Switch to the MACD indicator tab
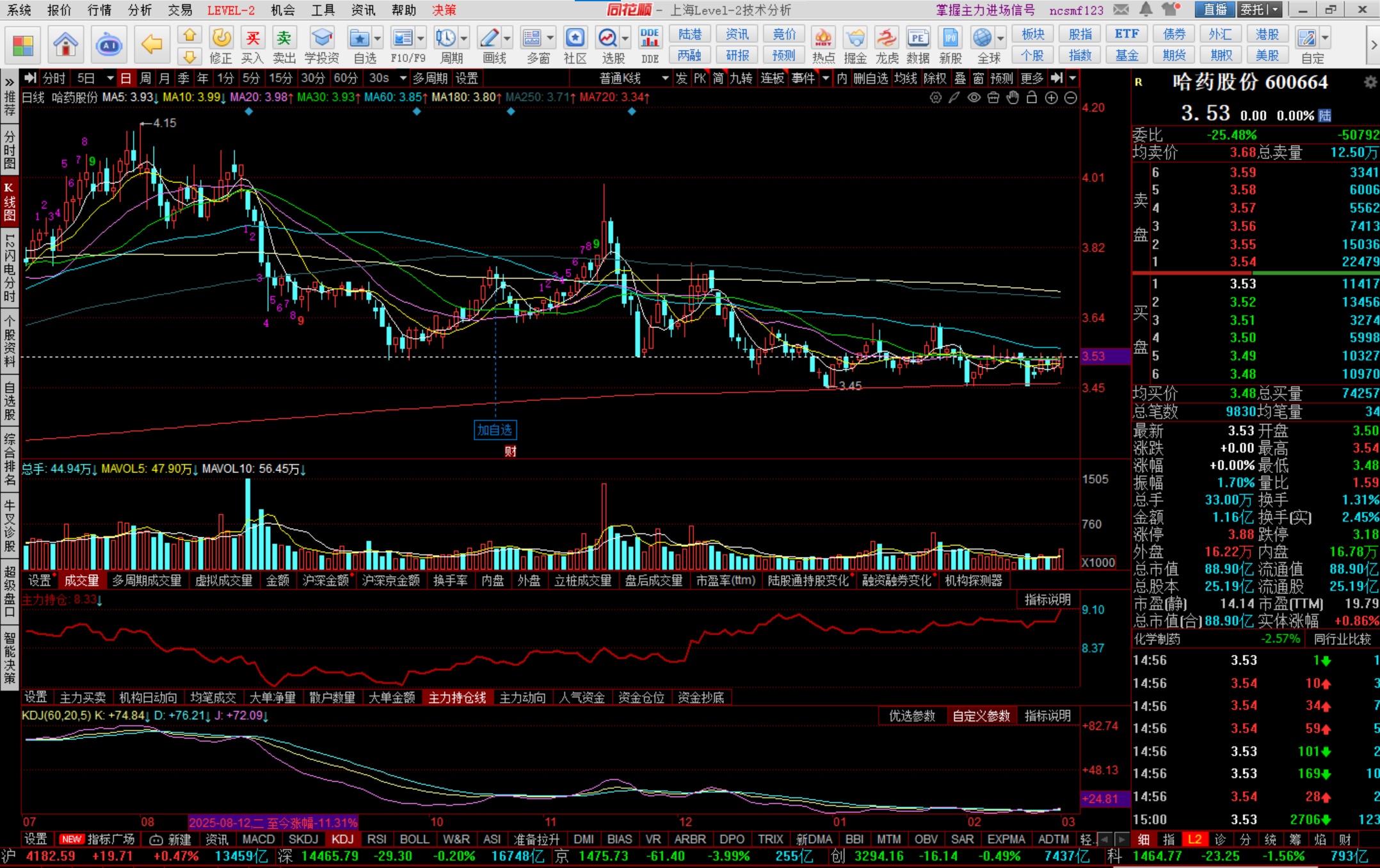 259,839
